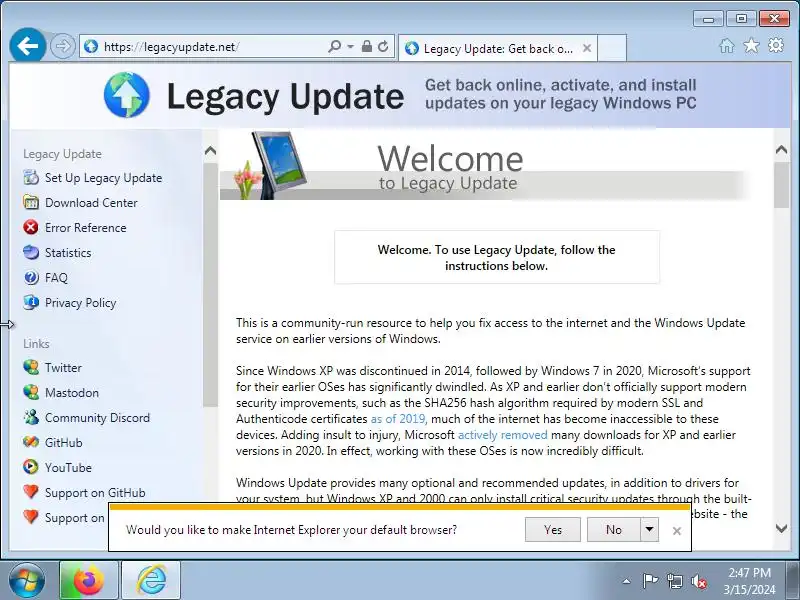The width and height of the screenshot is (800, 600).
Task: Click the Mastodon icon in Links
Action: coord(31,392)
